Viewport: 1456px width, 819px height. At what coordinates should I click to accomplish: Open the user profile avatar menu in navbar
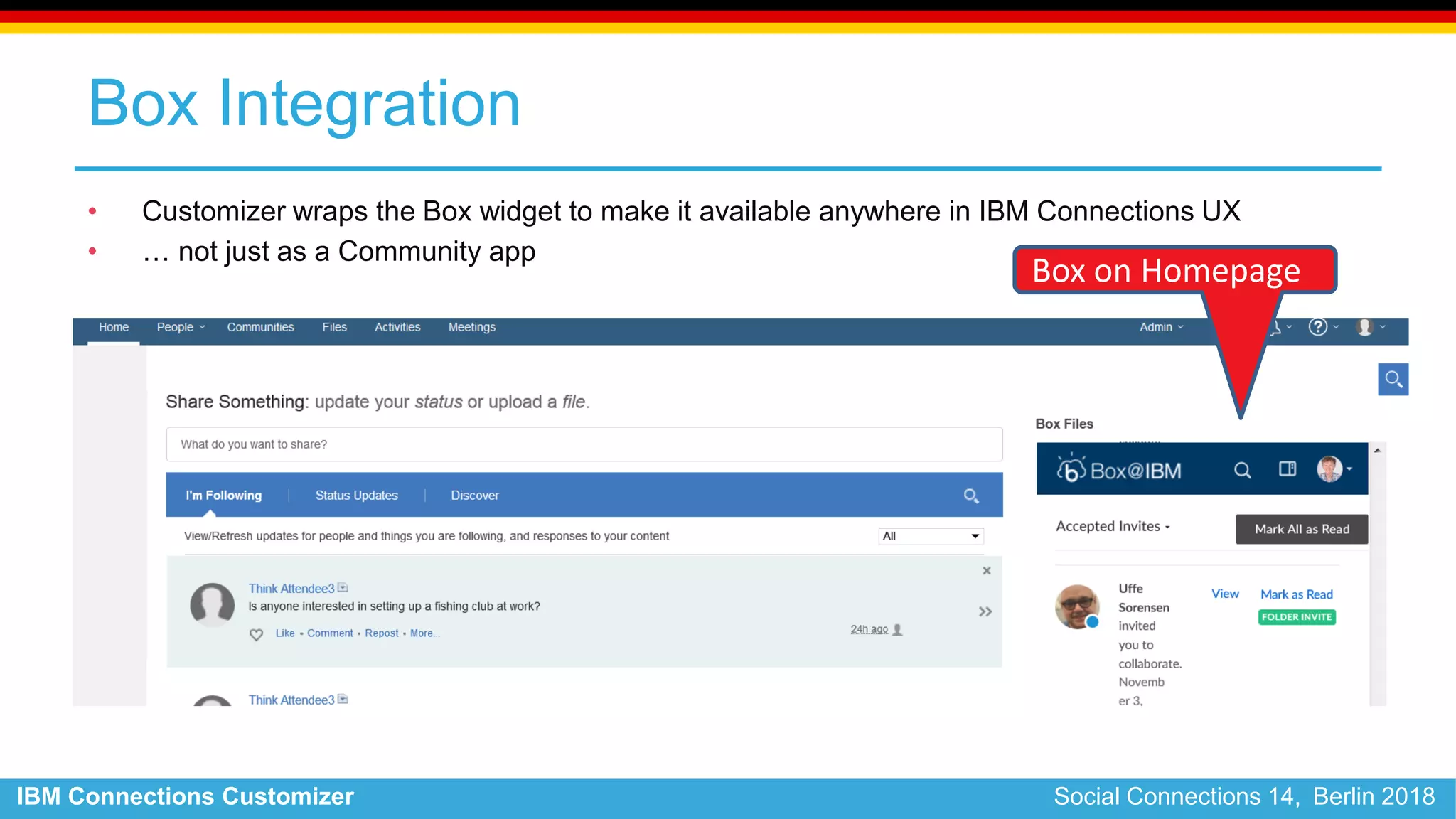[1364, 327]
